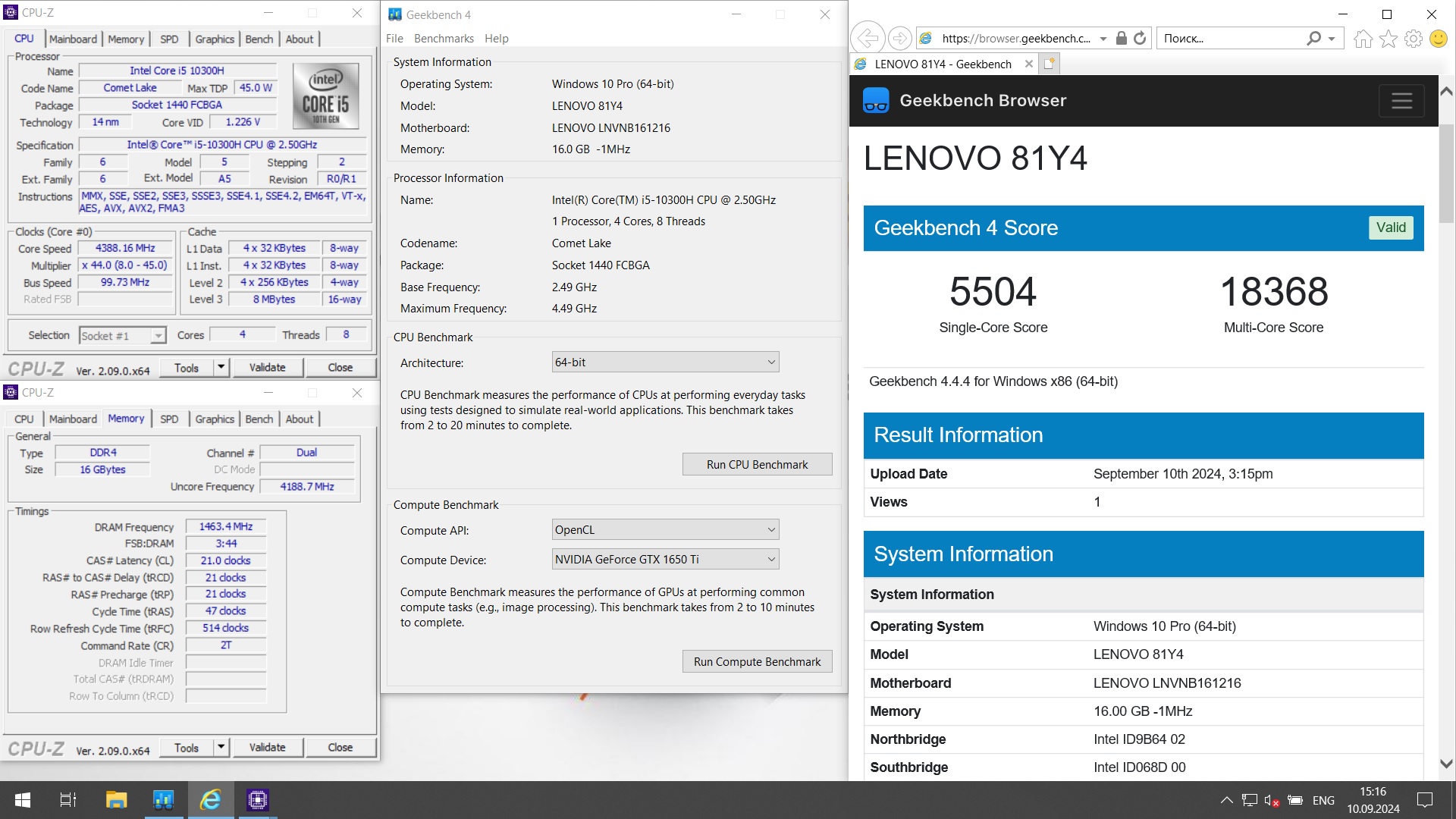Click single-core score 5504
The image size is (1456, 819).
pyautogui.click(x=993, y=292)
